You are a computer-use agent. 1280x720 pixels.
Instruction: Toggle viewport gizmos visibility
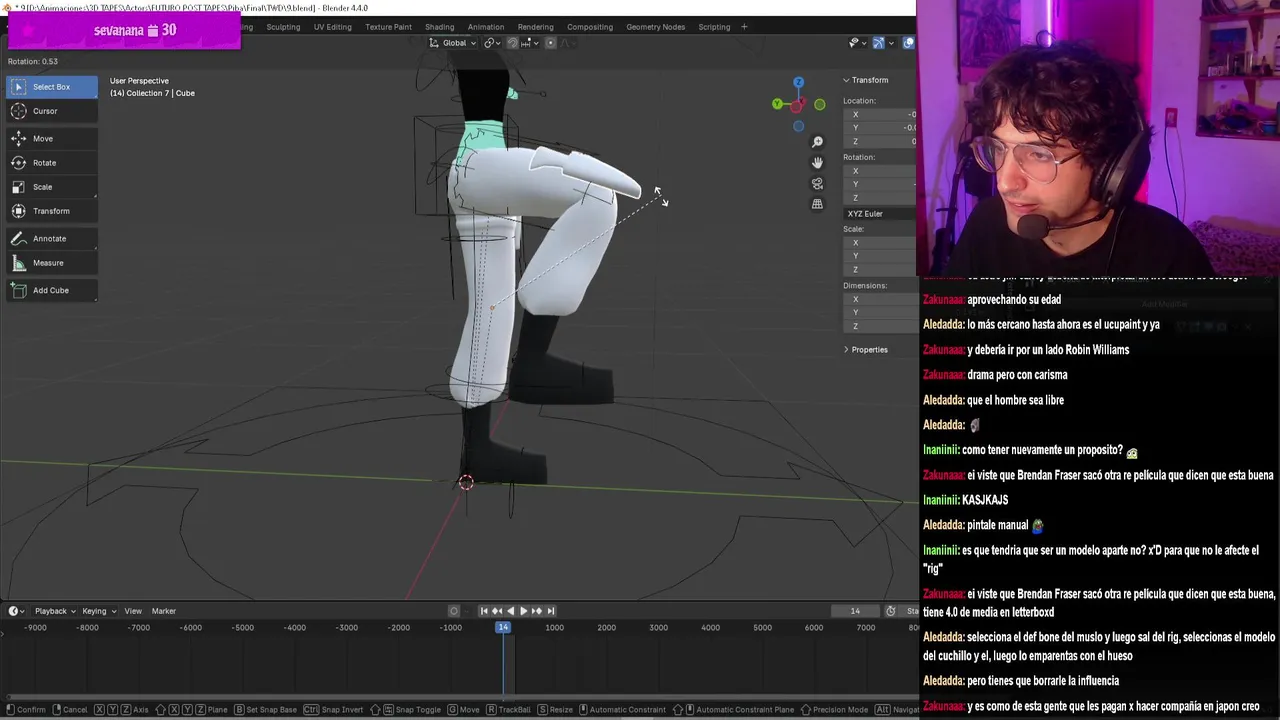coord(878,43)
